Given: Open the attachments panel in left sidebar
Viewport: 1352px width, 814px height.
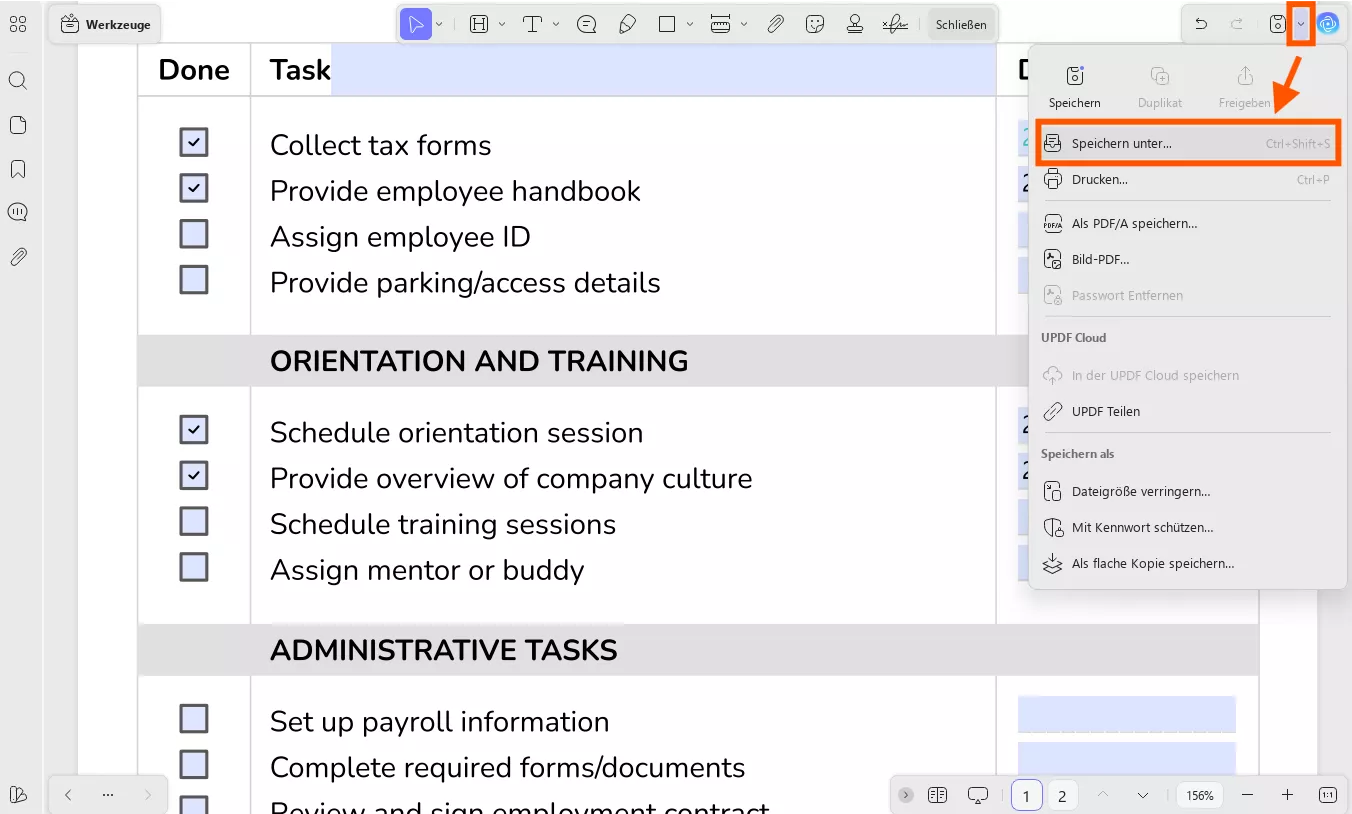Looking at the screenshot, I should tap(18, 257).
